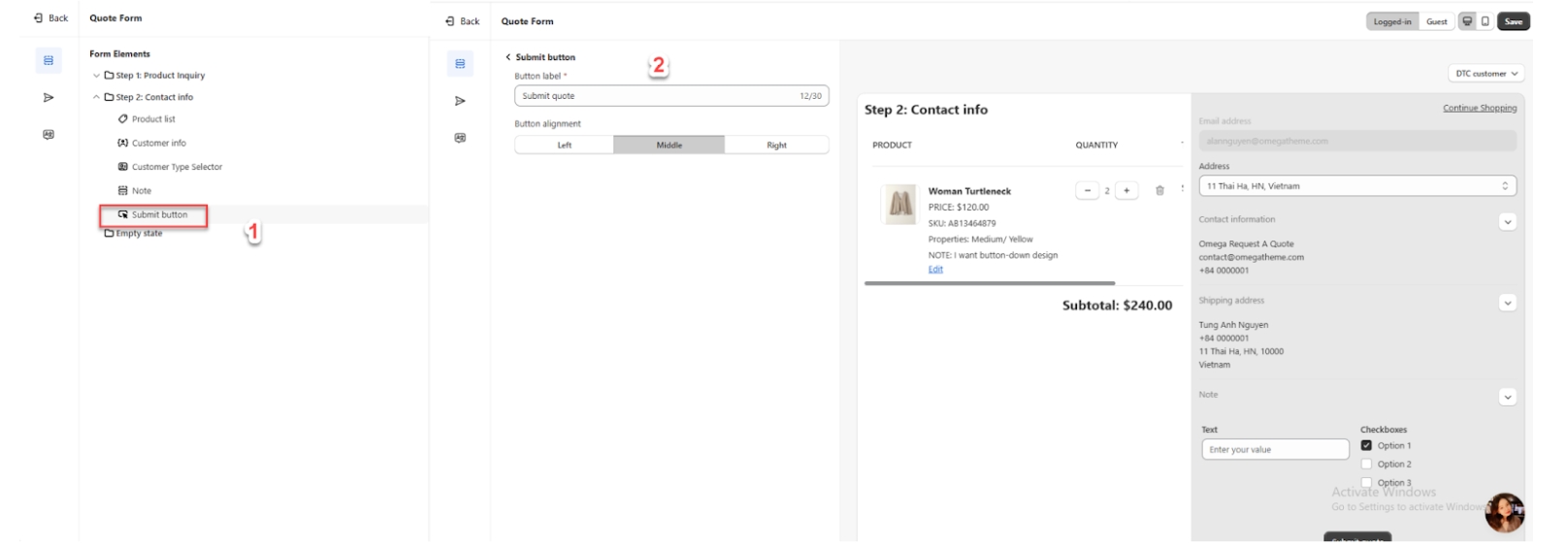Screen dimensions: 1568x549
Task: Open the DTC customer dropdown
Action: pos(1486,74)
